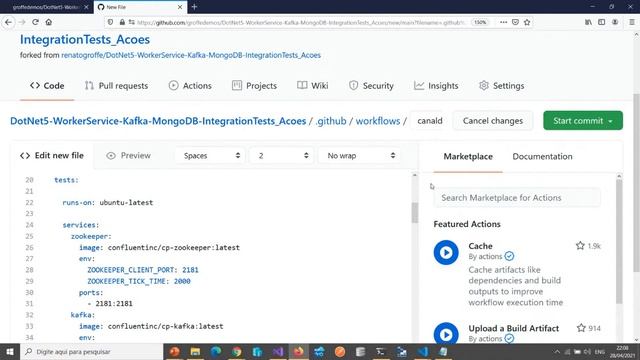Click the system tray volume icon
Viewport: 640px width, 360px height.
pyautogui.click(x=587, y=351)
